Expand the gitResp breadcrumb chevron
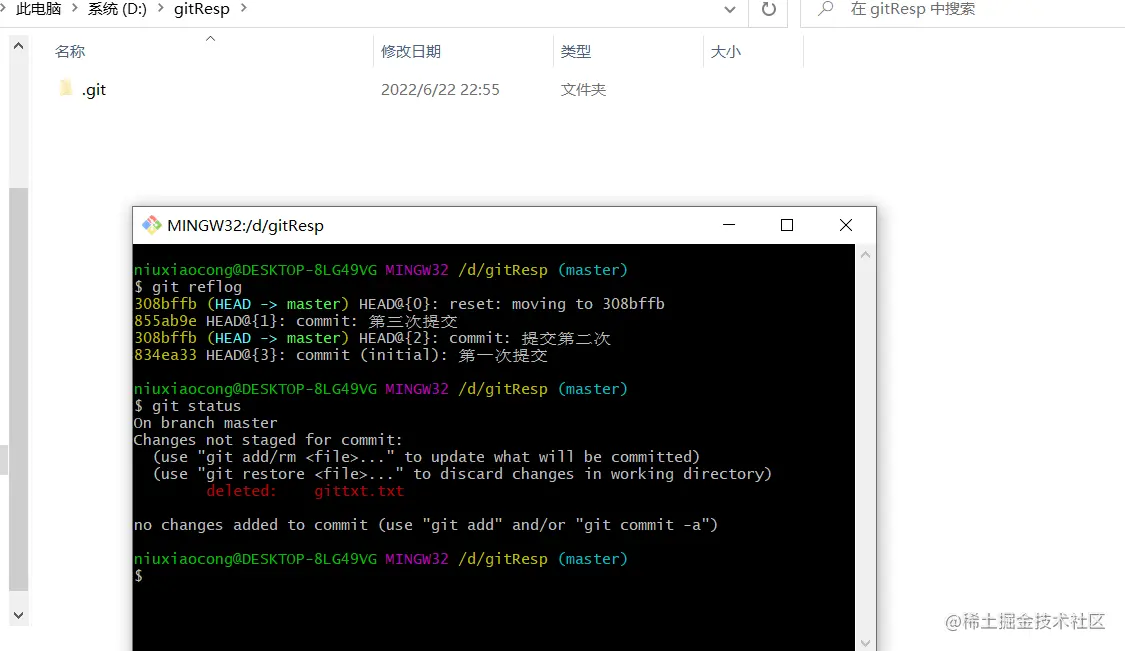This screenshot has height=651, width=1125. 243,9
